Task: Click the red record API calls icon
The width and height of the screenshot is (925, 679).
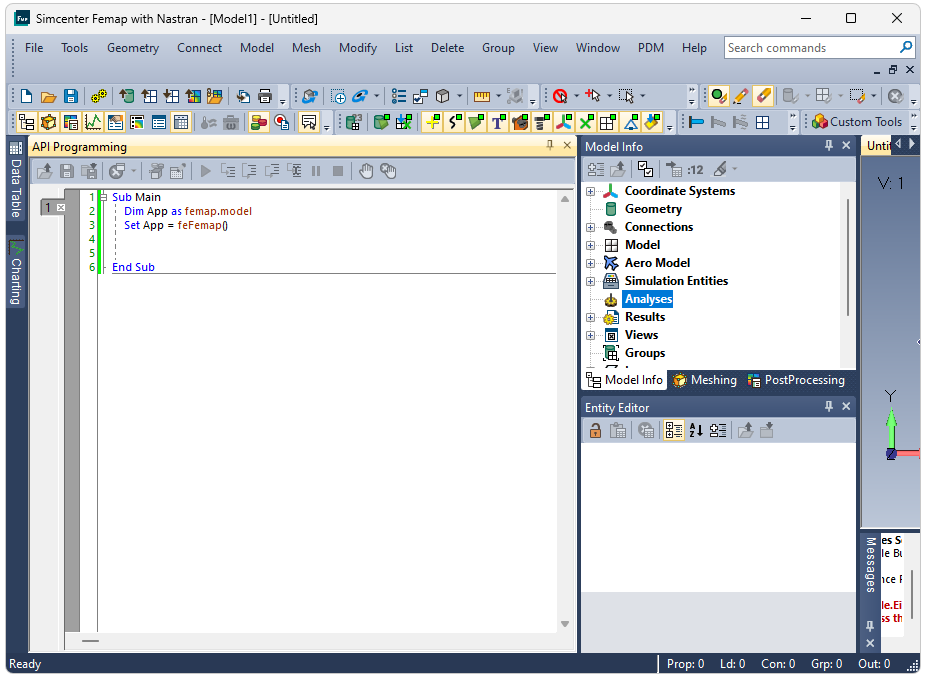Action: 281,122
